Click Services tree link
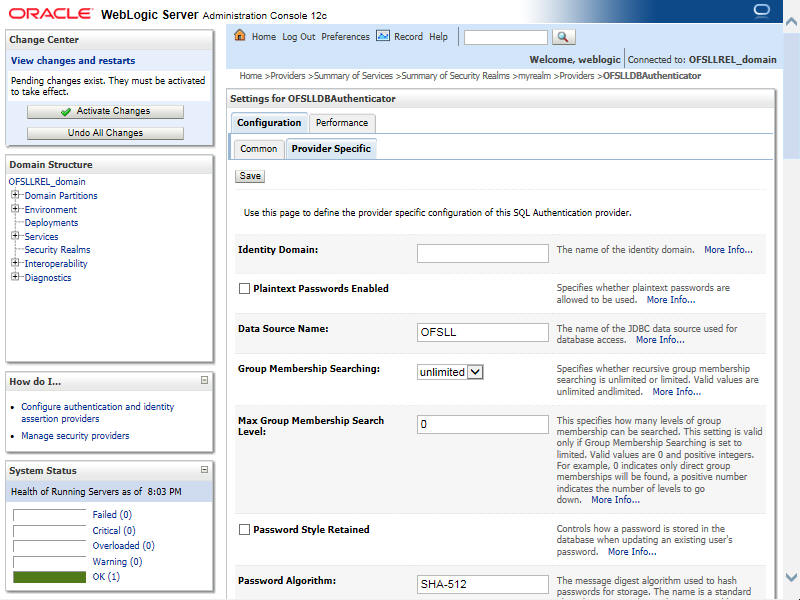This screenshot has width=800, height=600. pyautogui.click(x=41, y=237)
